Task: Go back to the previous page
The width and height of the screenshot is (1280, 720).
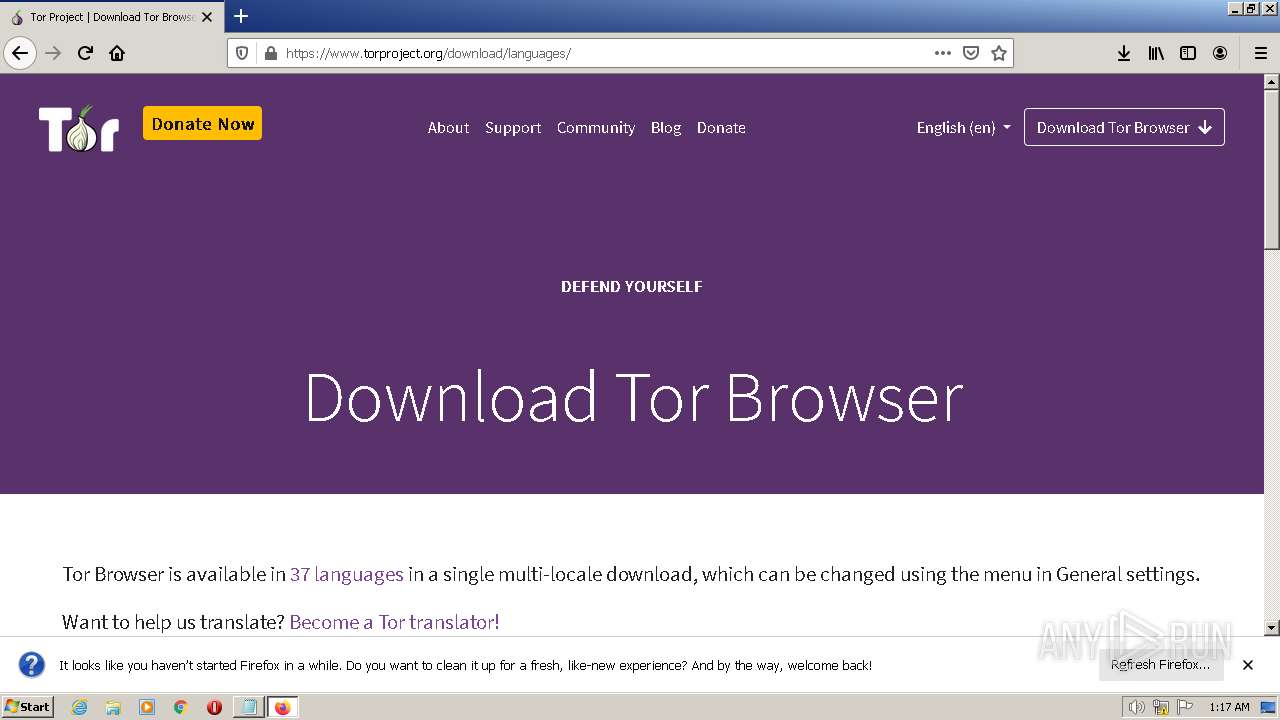Action: point(20,53)
